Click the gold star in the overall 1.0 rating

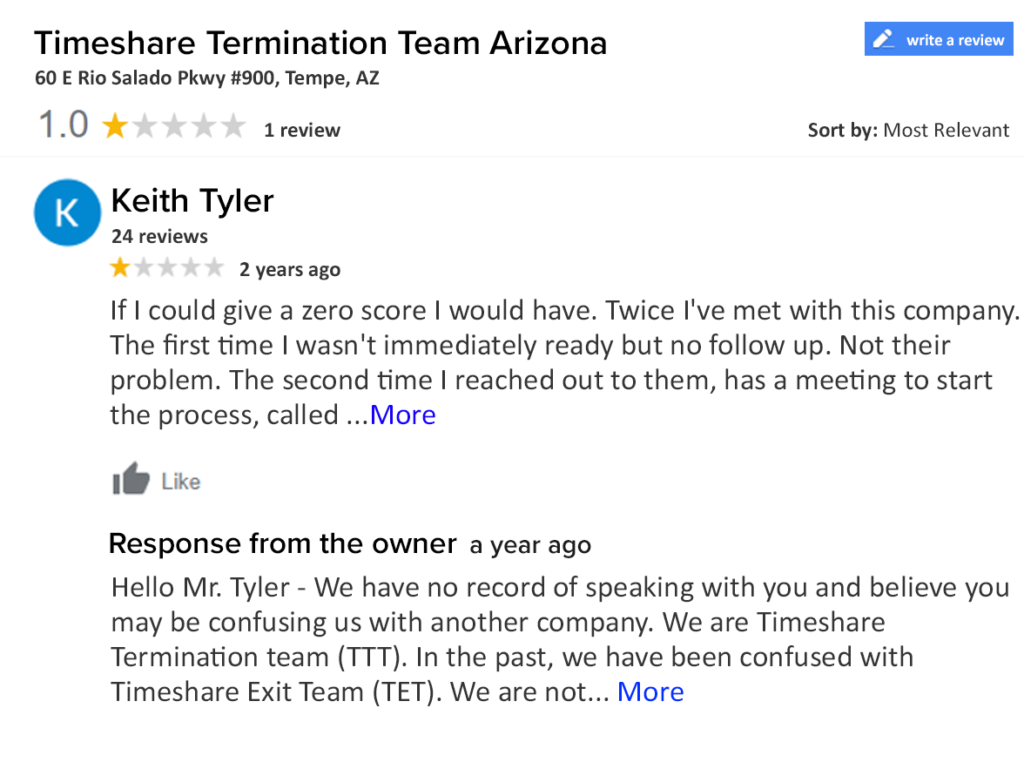pyautogui.click(x=116, y=126)
